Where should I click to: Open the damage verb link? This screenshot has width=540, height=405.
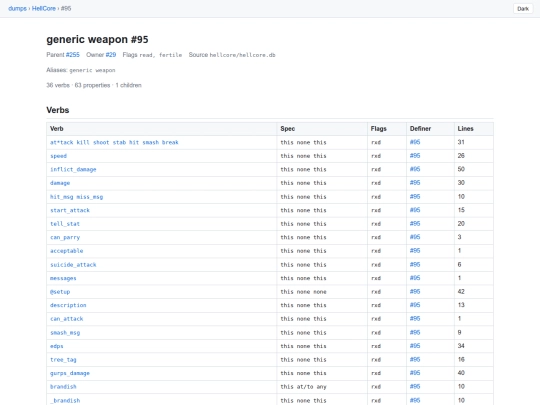click(x=60, y=183)
